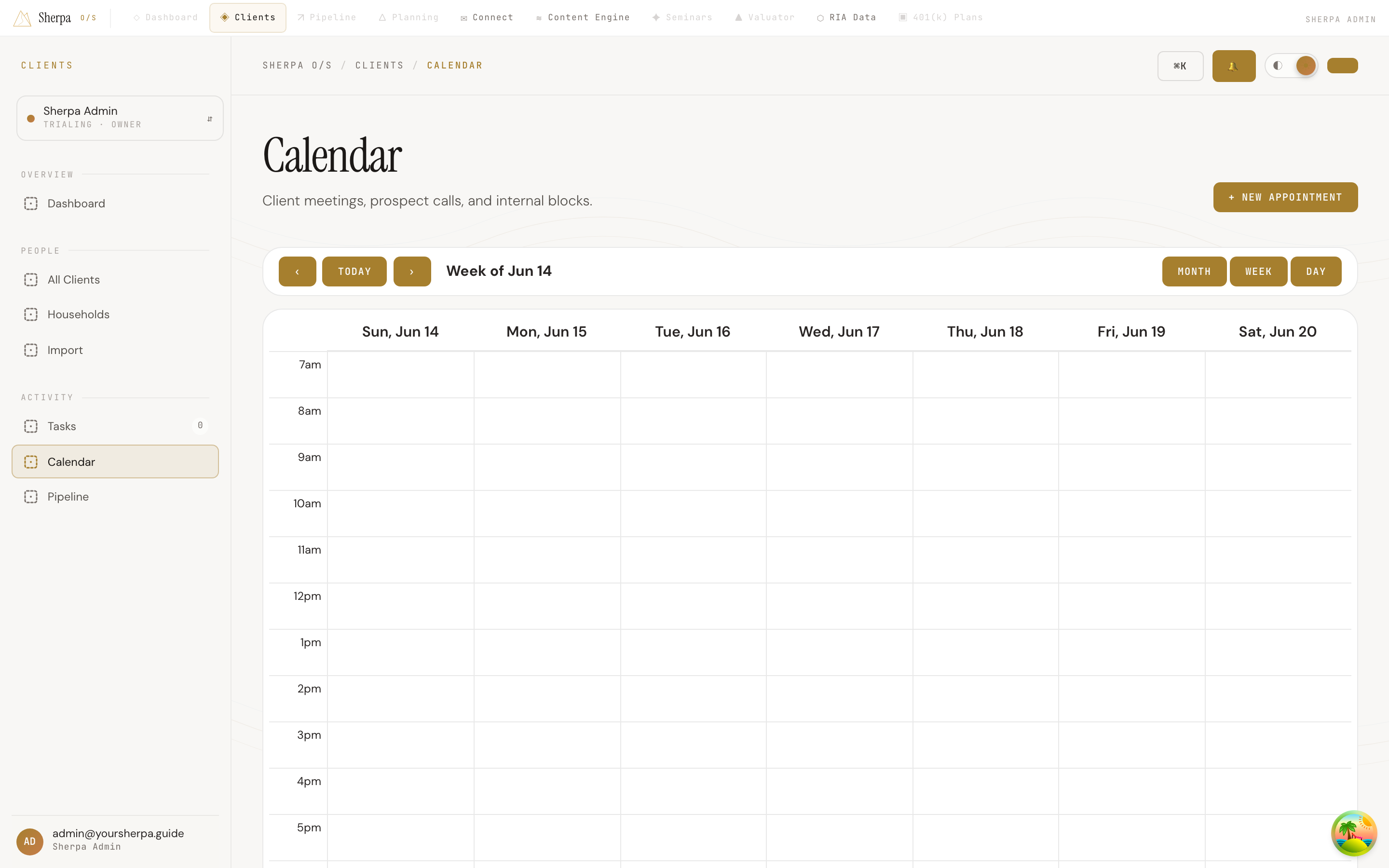The height and width of the screenshot is (868, 1389).
Task: Open Pipeline under Activity in sidebar
Action: coord(115,497)
